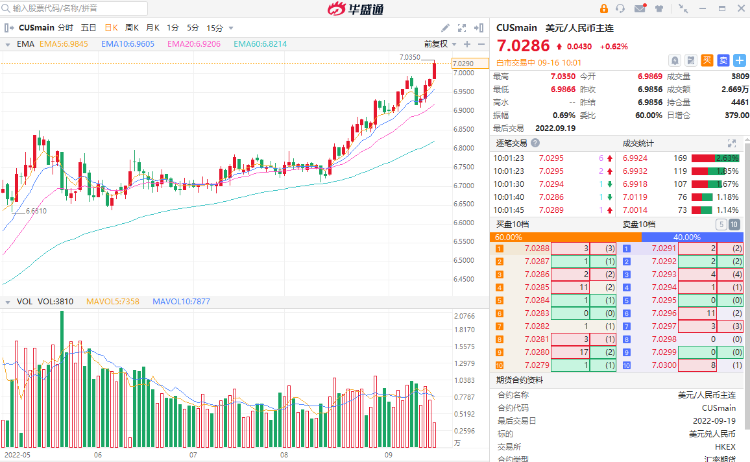Click the 10:01:45 trade tick row
Viewport: 750px width, 462px height.
553,210
